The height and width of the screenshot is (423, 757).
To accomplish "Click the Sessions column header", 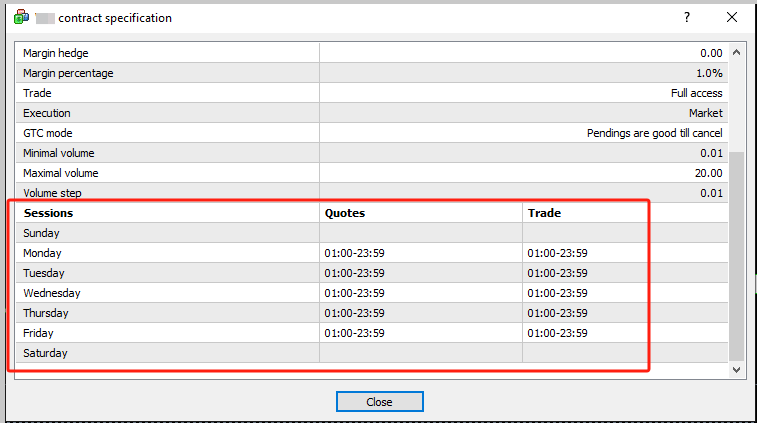I will click(x=48, y=213).
